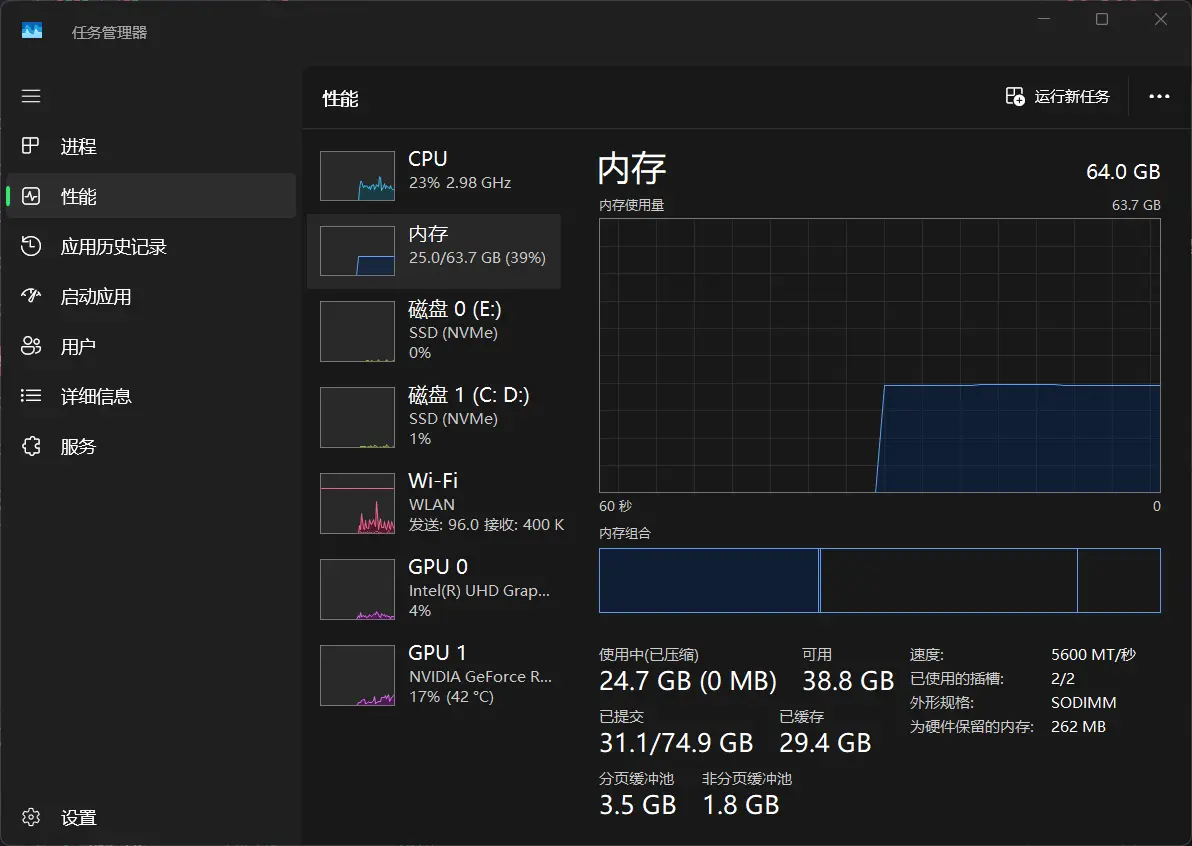Select the GPU 0 thumbnail graph
Image resolution: width=1192 pixels, height=846 pixels.
(357, 589)
